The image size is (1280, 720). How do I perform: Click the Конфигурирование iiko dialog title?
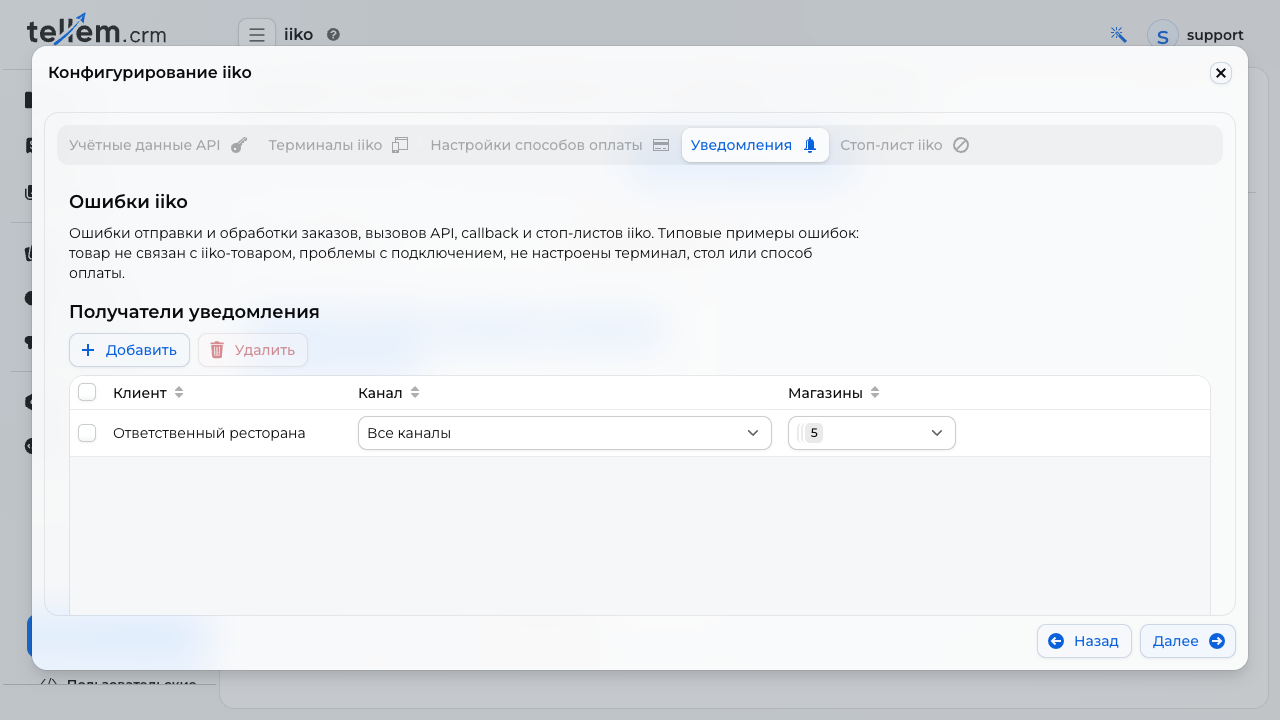150,72
